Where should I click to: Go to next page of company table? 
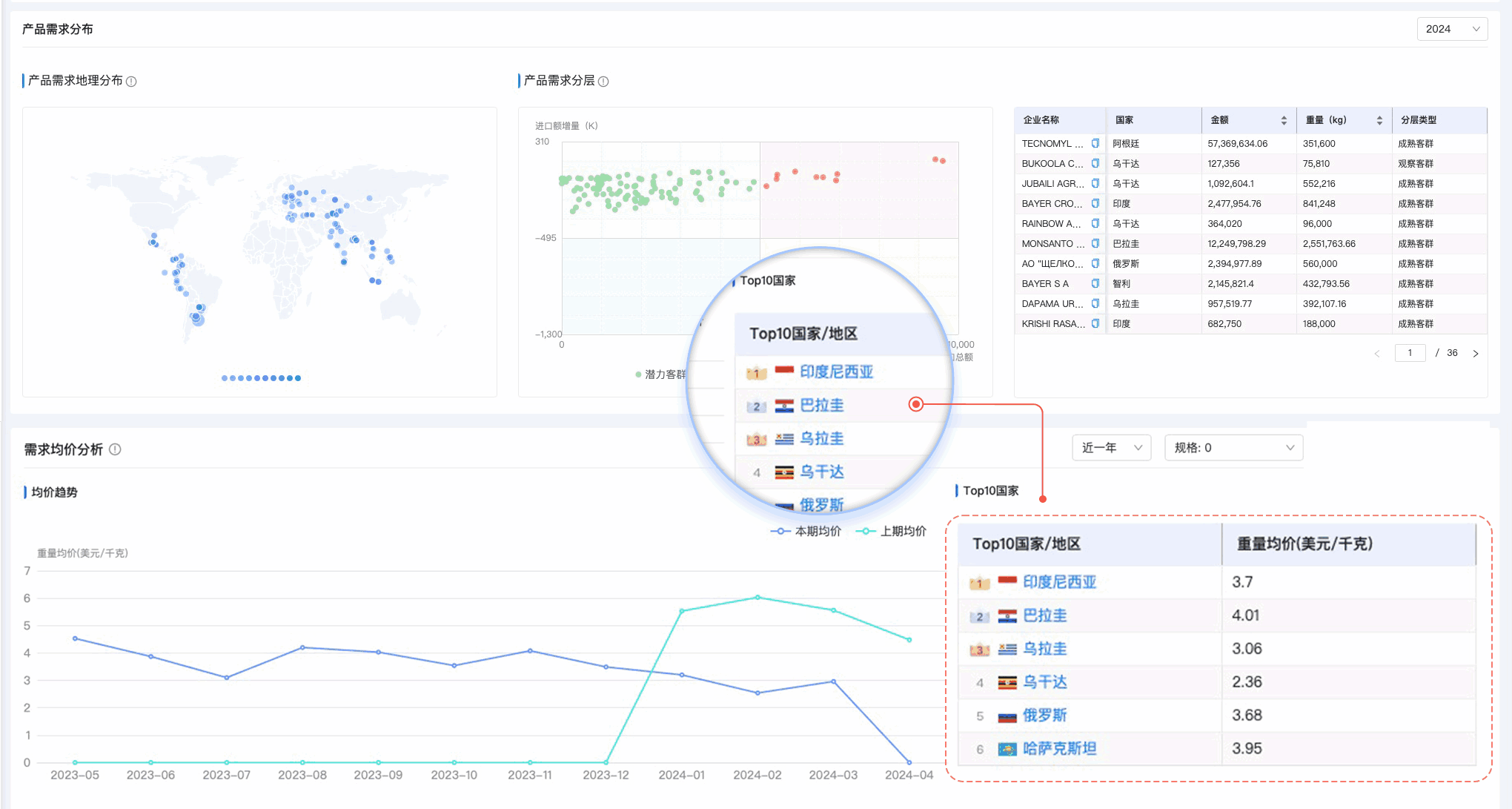pos(1476,353)
